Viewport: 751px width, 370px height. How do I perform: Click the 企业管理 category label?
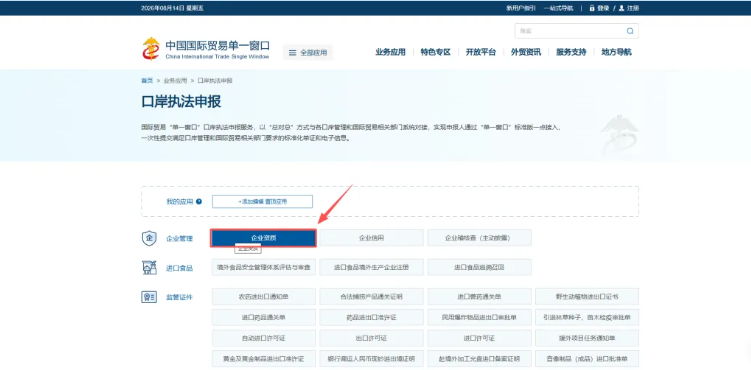tap(179, 238)
